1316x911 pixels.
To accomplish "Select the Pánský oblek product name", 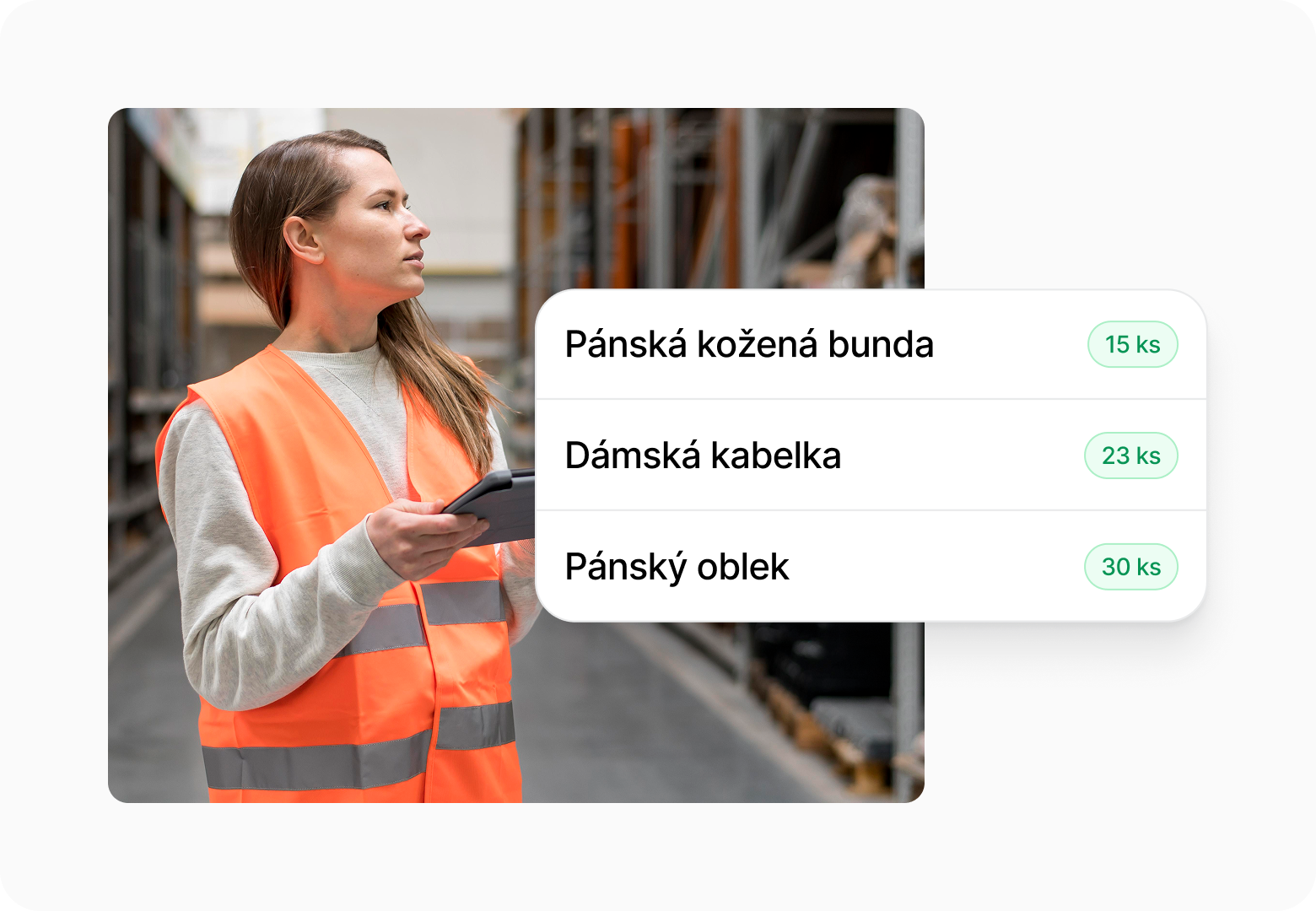I will pos(677,567).
